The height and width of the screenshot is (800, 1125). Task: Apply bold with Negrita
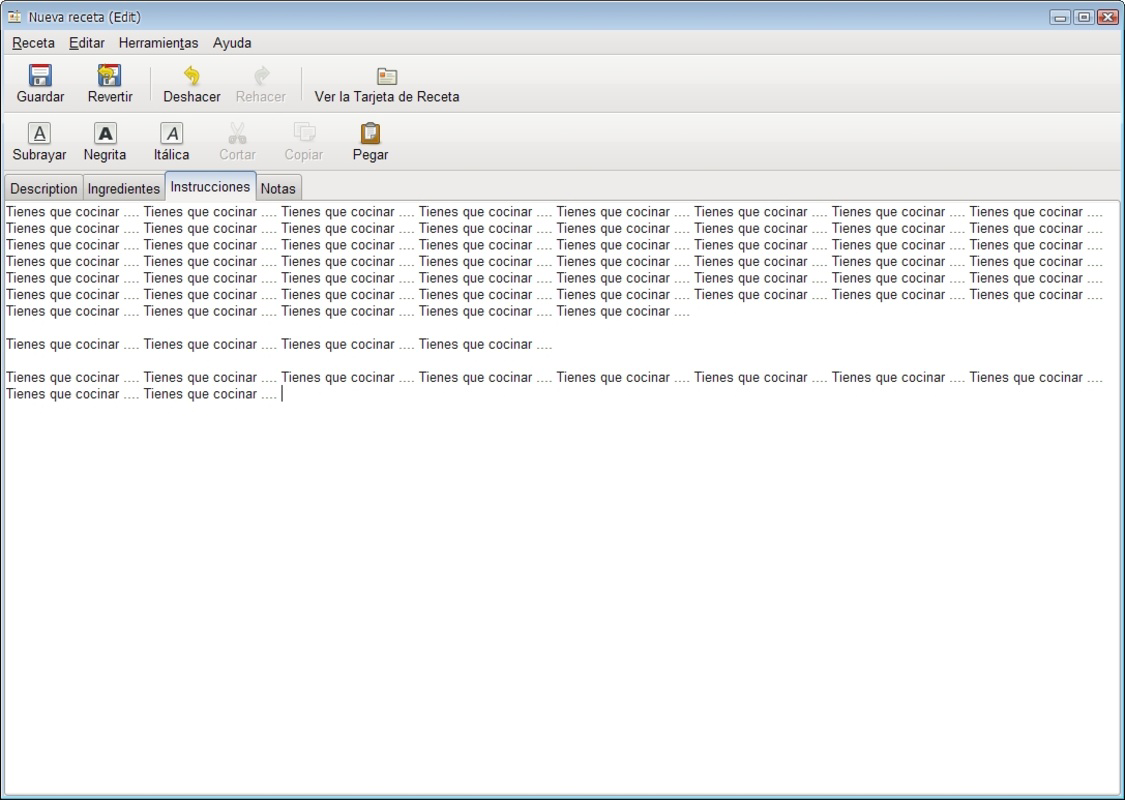click(x=105, y=141)
